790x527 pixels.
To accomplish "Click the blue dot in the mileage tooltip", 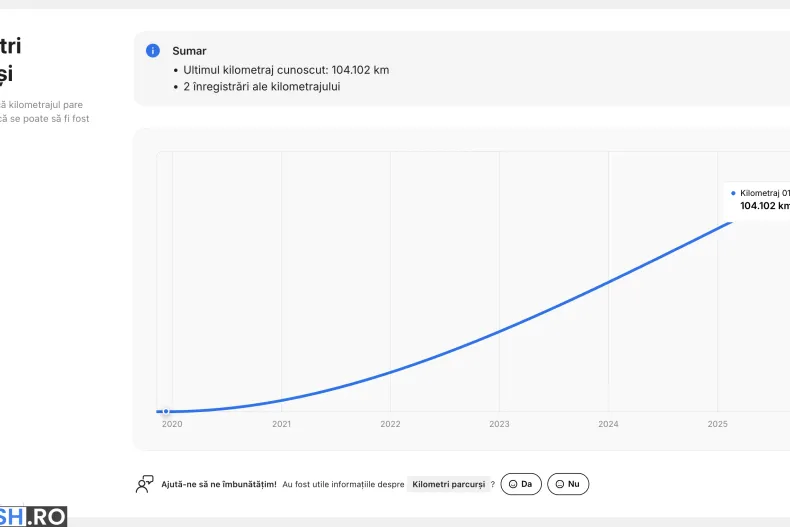I will pos(733,193).
